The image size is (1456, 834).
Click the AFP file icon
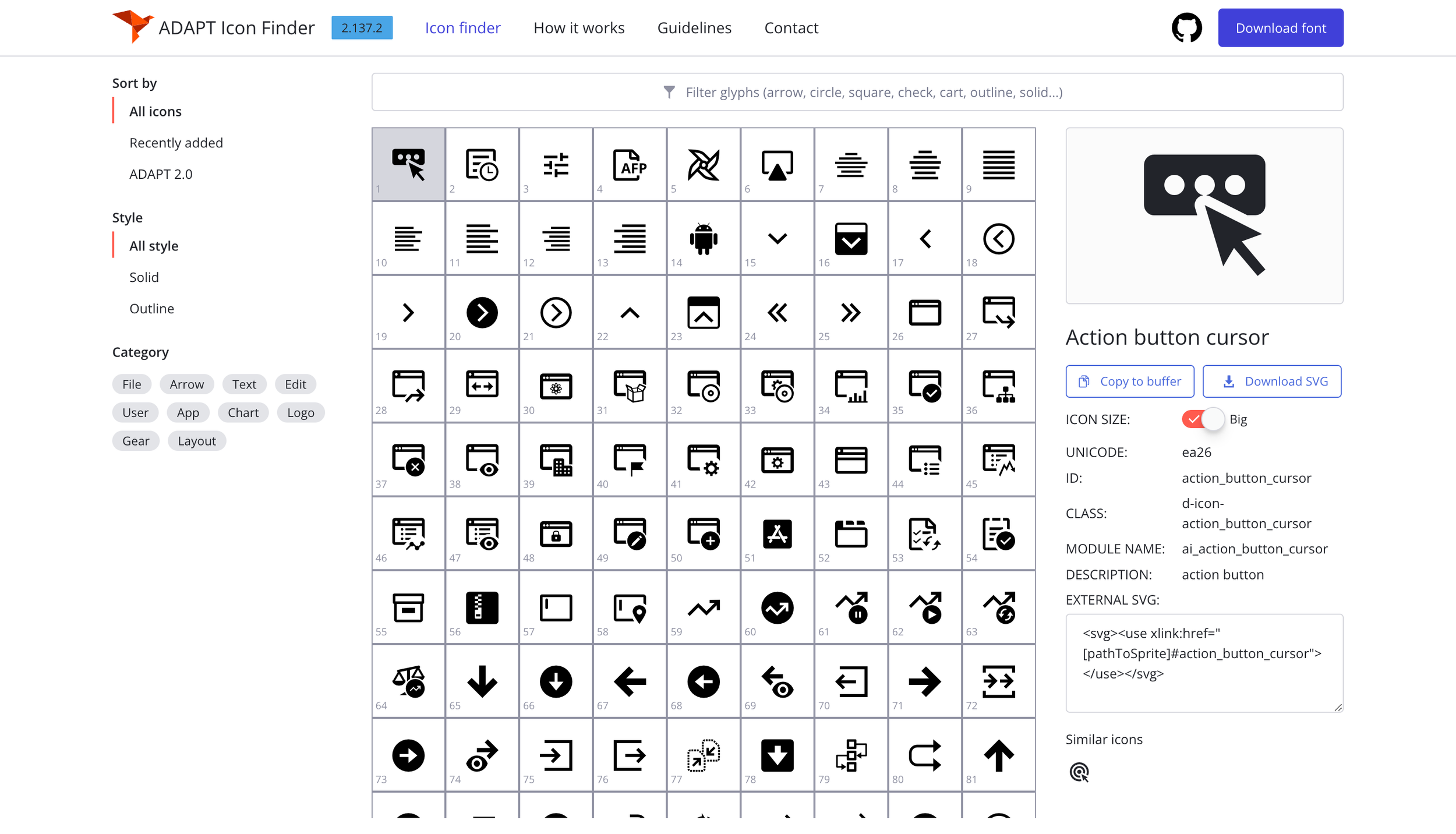click(x=629, y=164)
